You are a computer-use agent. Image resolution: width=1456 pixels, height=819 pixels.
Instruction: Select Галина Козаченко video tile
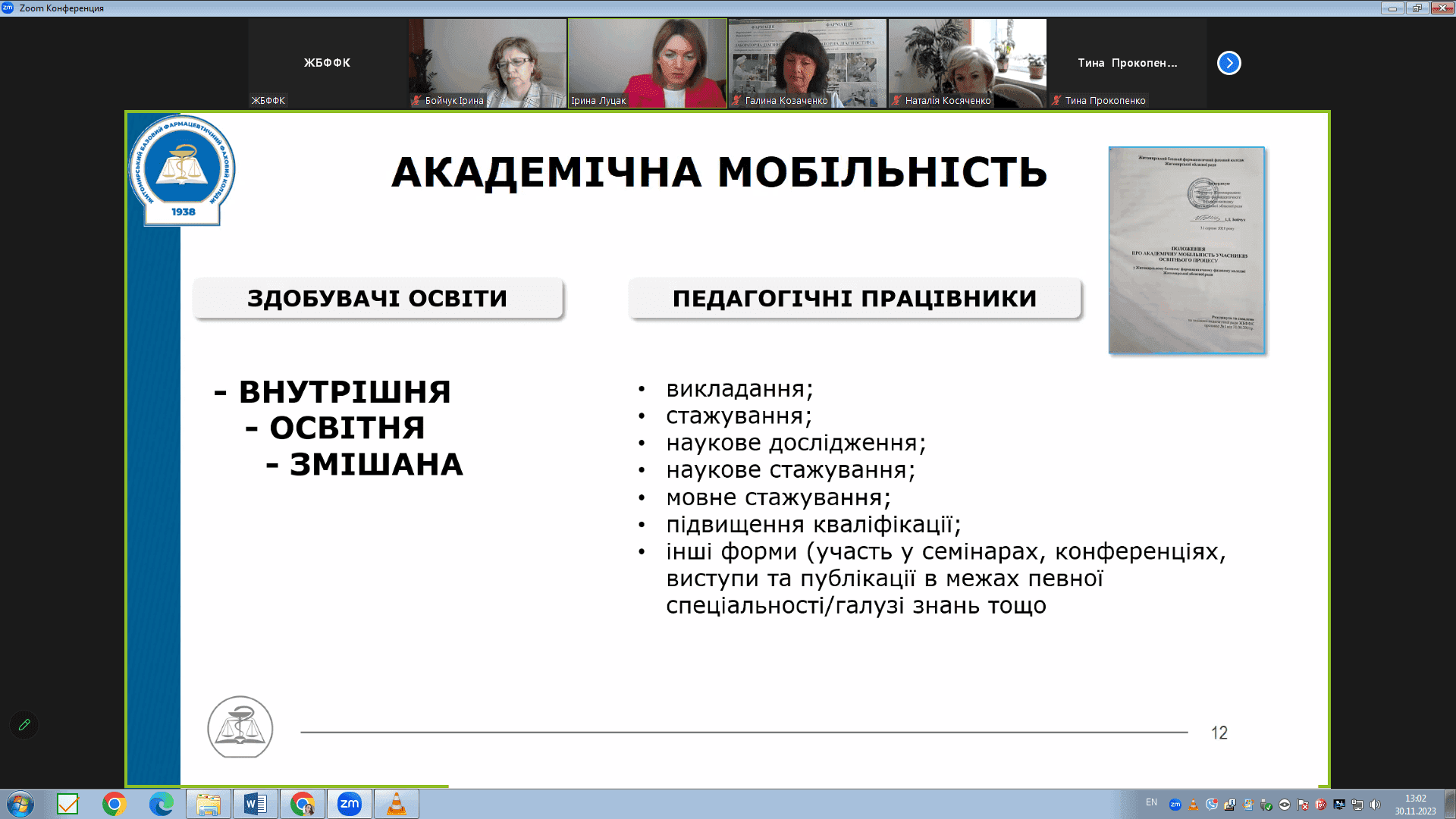coord(808,63)
